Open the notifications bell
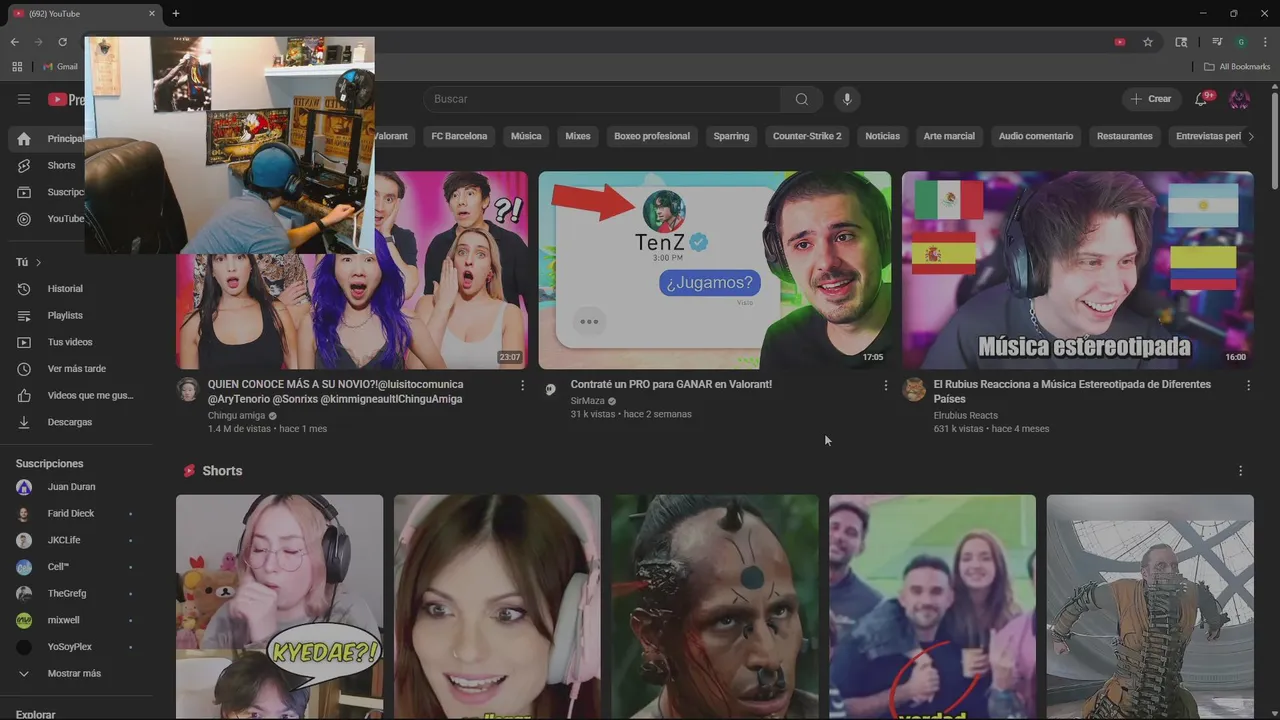 point(1201,99)
